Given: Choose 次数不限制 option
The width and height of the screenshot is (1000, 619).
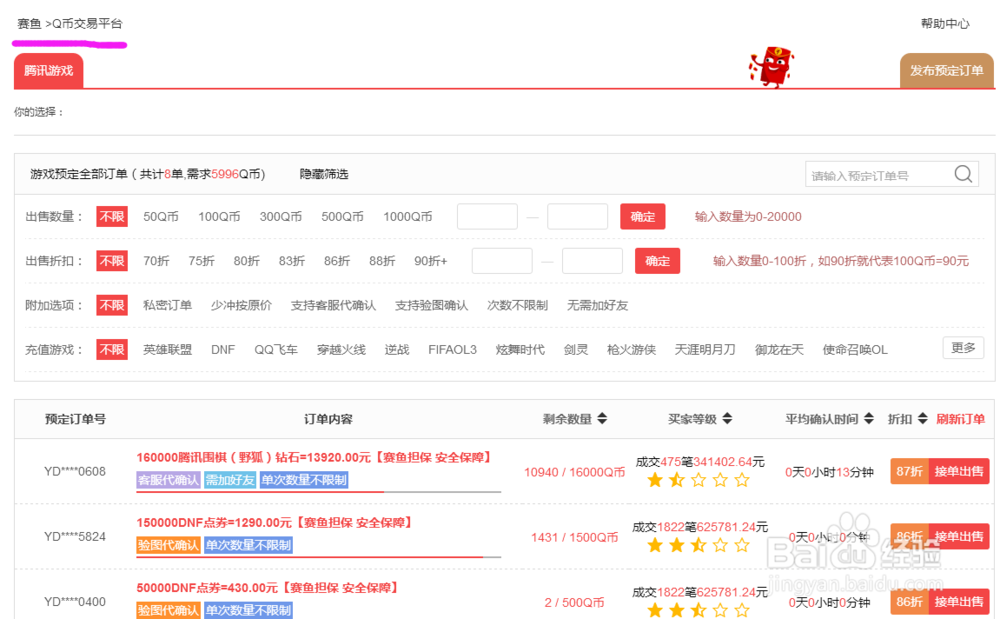Looking at the screenshot, I should (517, 305).
